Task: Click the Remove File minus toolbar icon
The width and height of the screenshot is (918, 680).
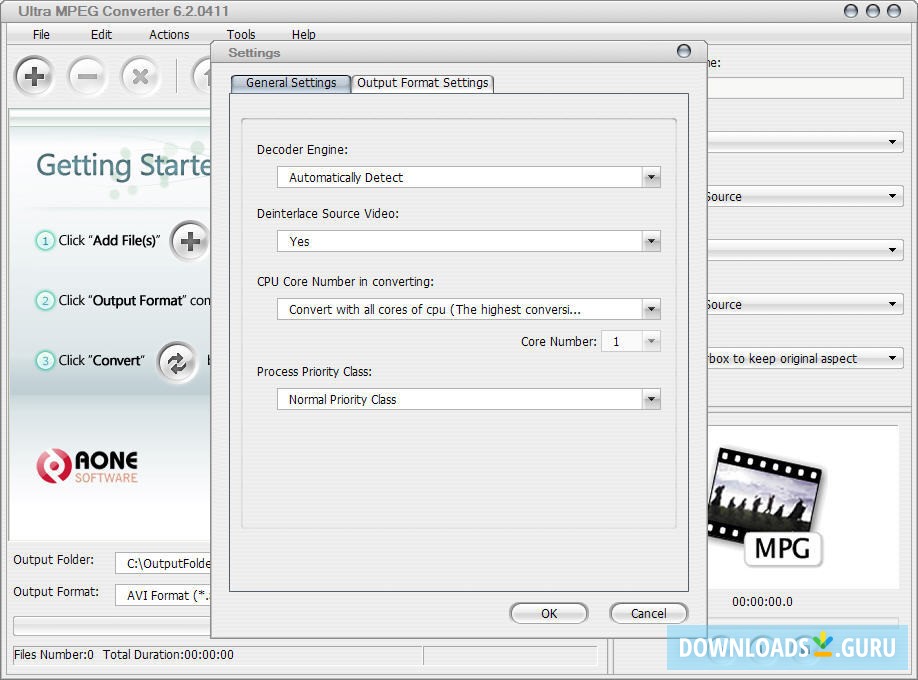Action: pos(87,76)
